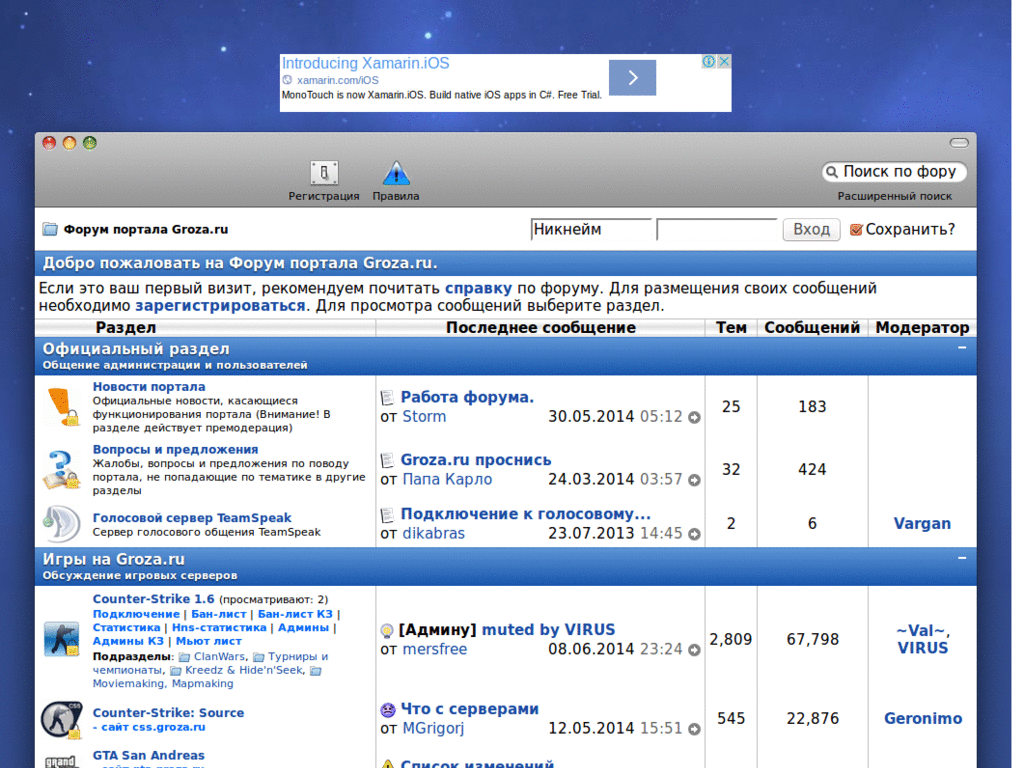
Task: Go to last post arrow by dikabras
Action: (694, 534)
